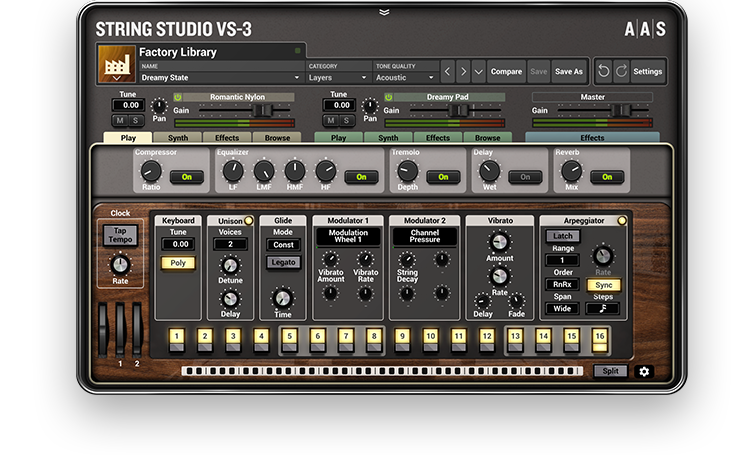Open Category dropdown Layers
Image resolution: width=756 pixels, height=455 pixels.
point(338,78)
